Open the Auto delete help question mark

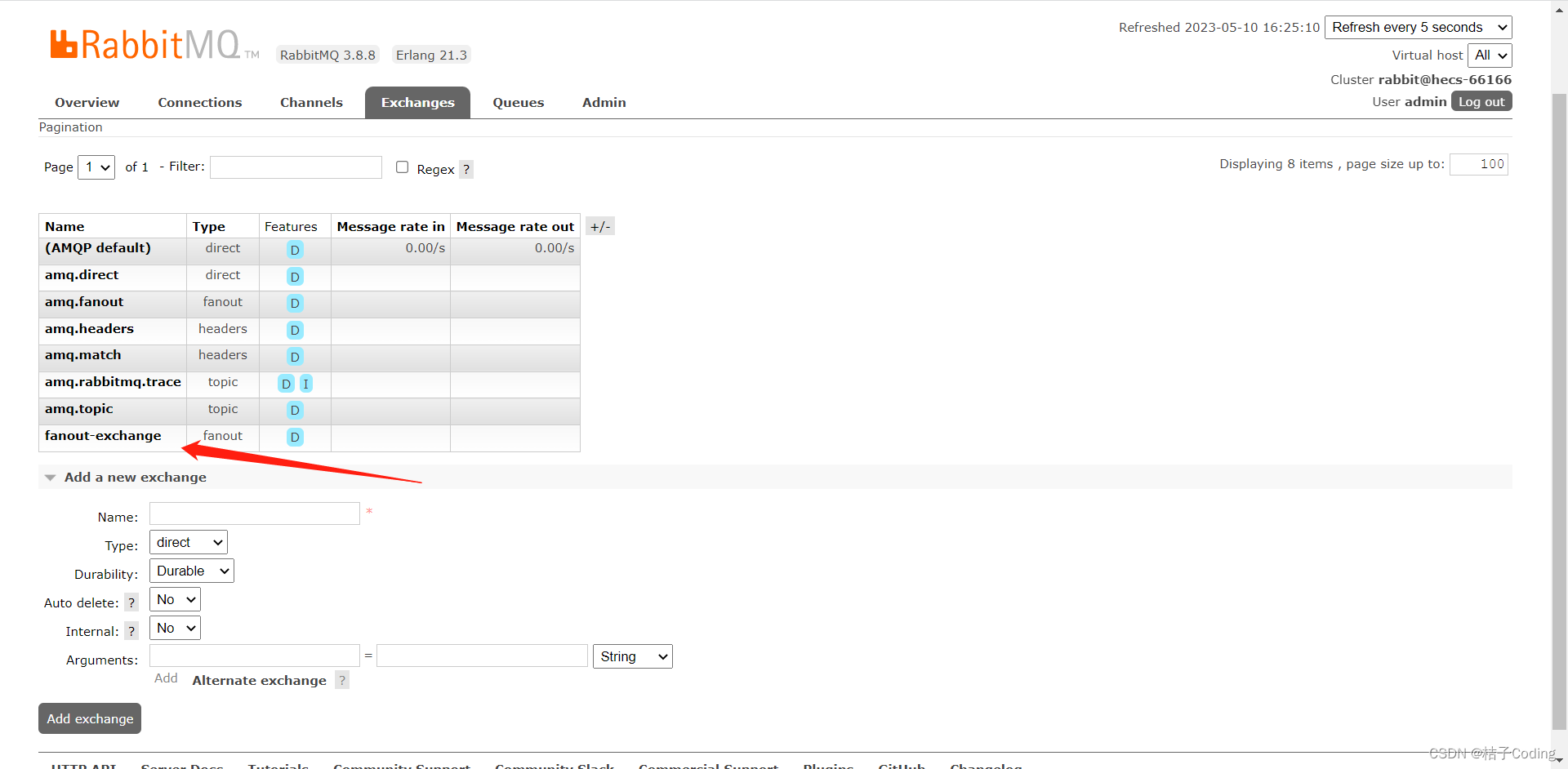131,602
